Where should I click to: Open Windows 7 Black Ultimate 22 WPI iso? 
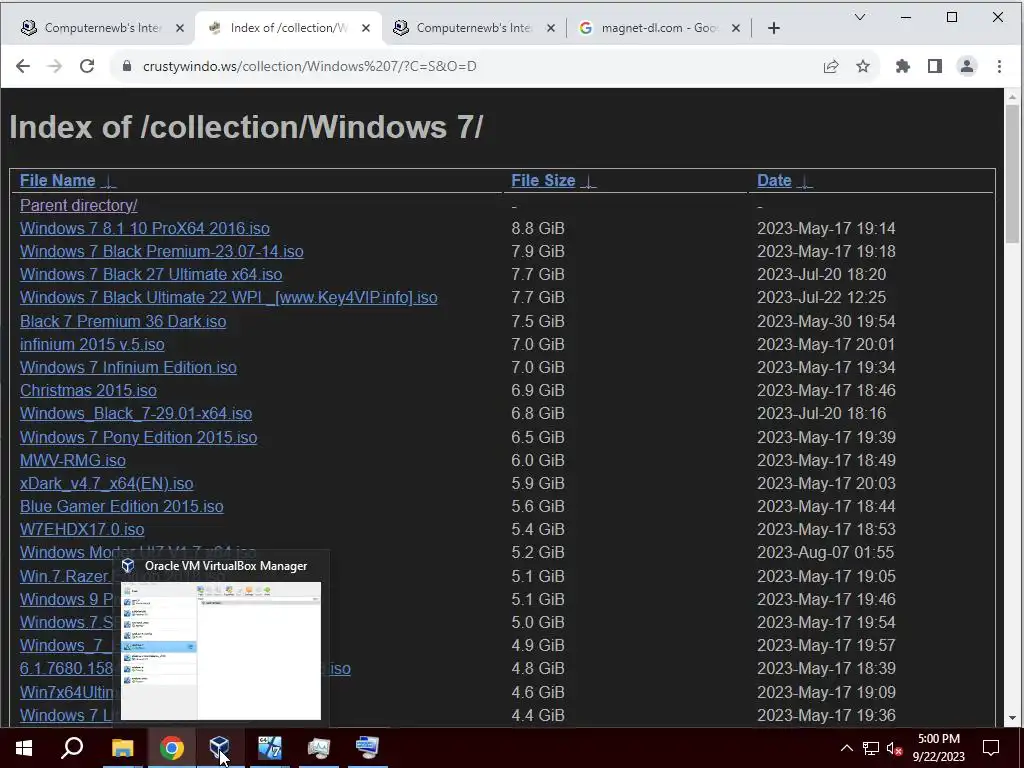pyautogui.click(x=229, y=297)
